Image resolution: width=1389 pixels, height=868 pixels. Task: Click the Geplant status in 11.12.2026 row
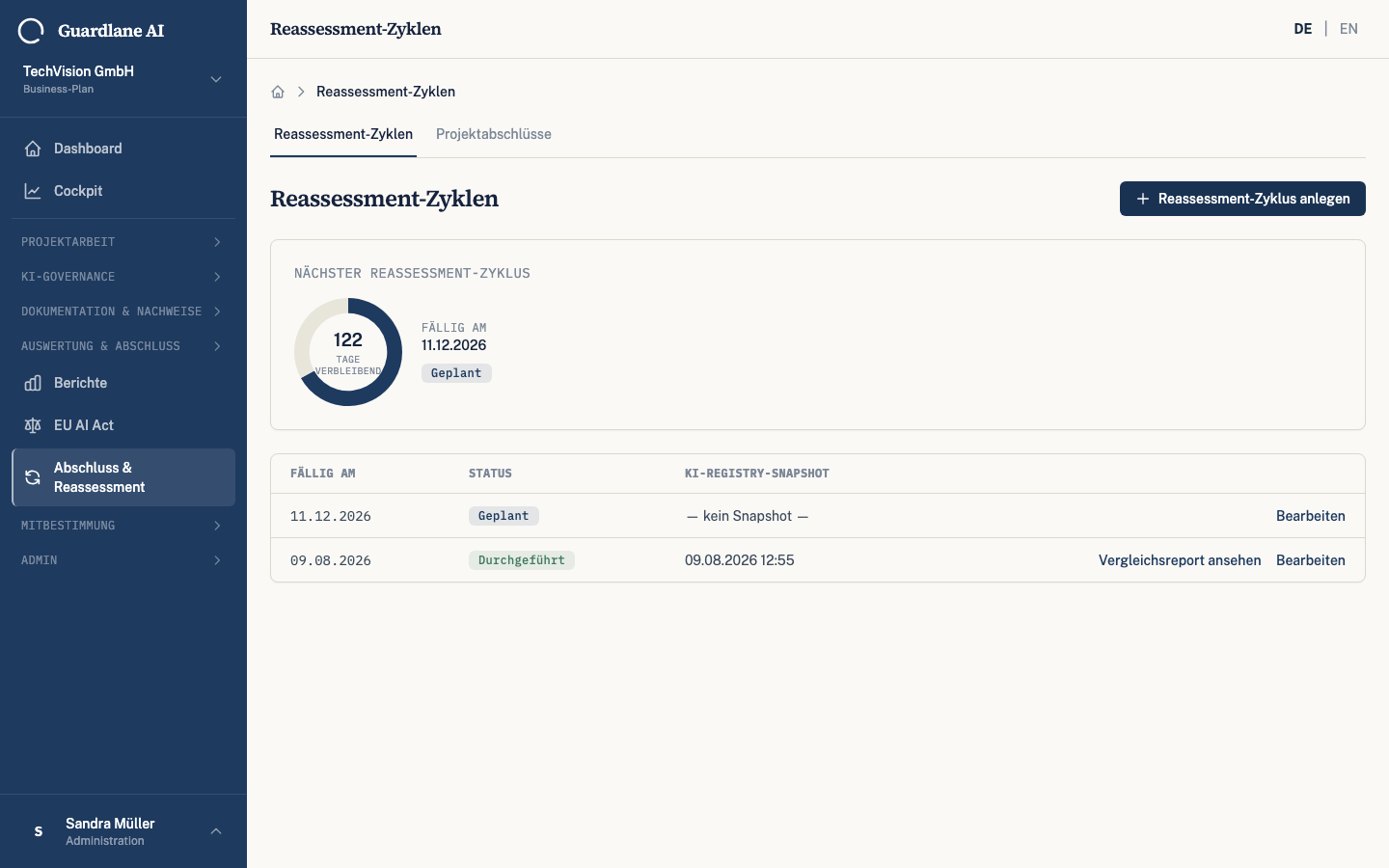504,516
